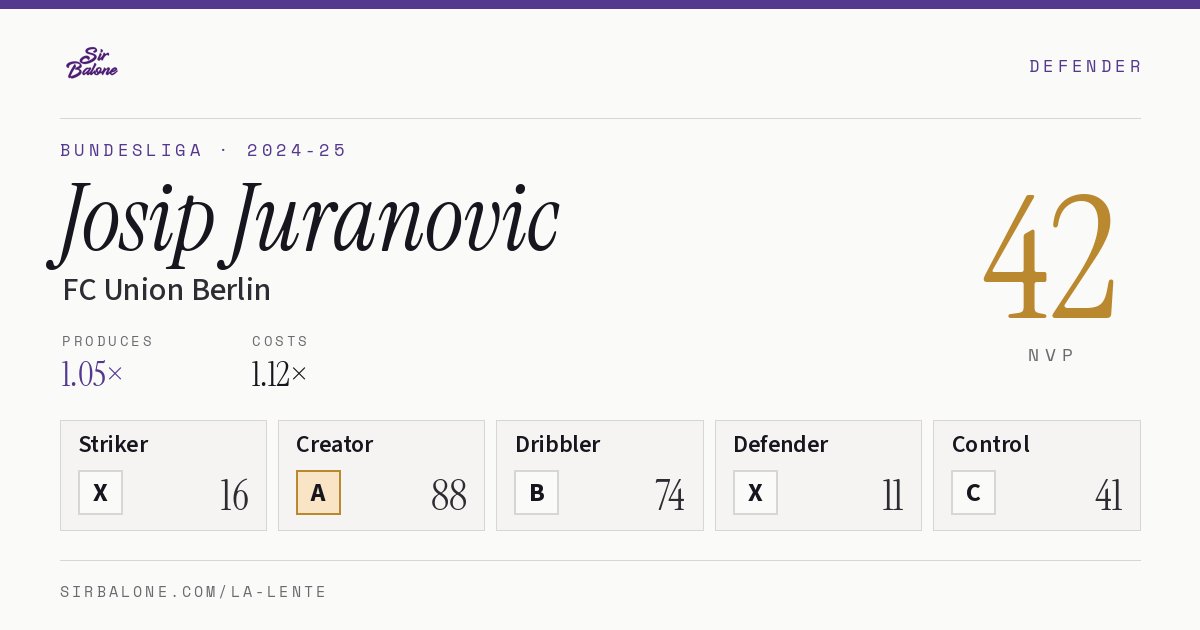This screenshot has height=630, width=1200.
Task: Click the large 42 NVP rating
Action: pos(1049,255)
